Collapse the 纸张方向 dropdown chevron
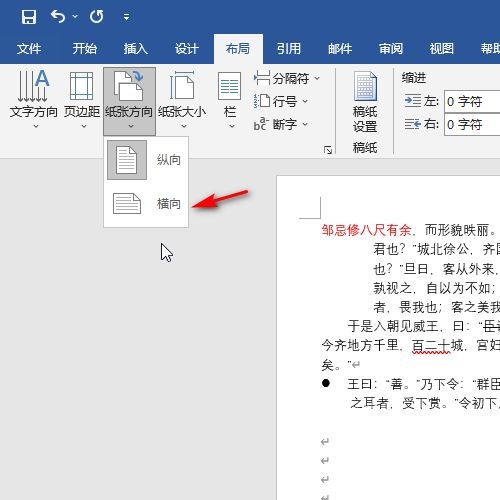 [x=131, y=126]
